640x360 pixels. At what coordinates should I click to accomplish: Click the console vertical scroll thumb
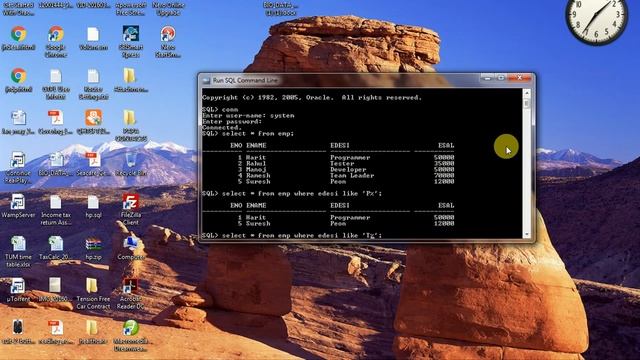click(527, 103)
